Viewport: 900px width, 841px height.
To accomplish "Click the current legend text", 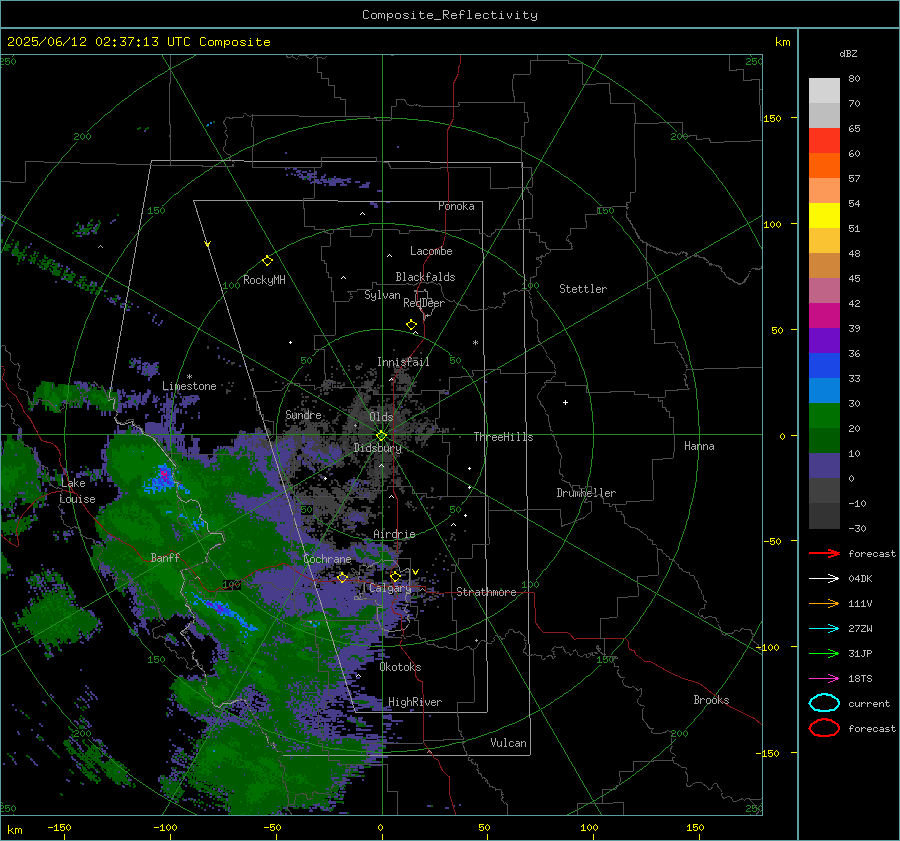I will click(x=869, y=703).
